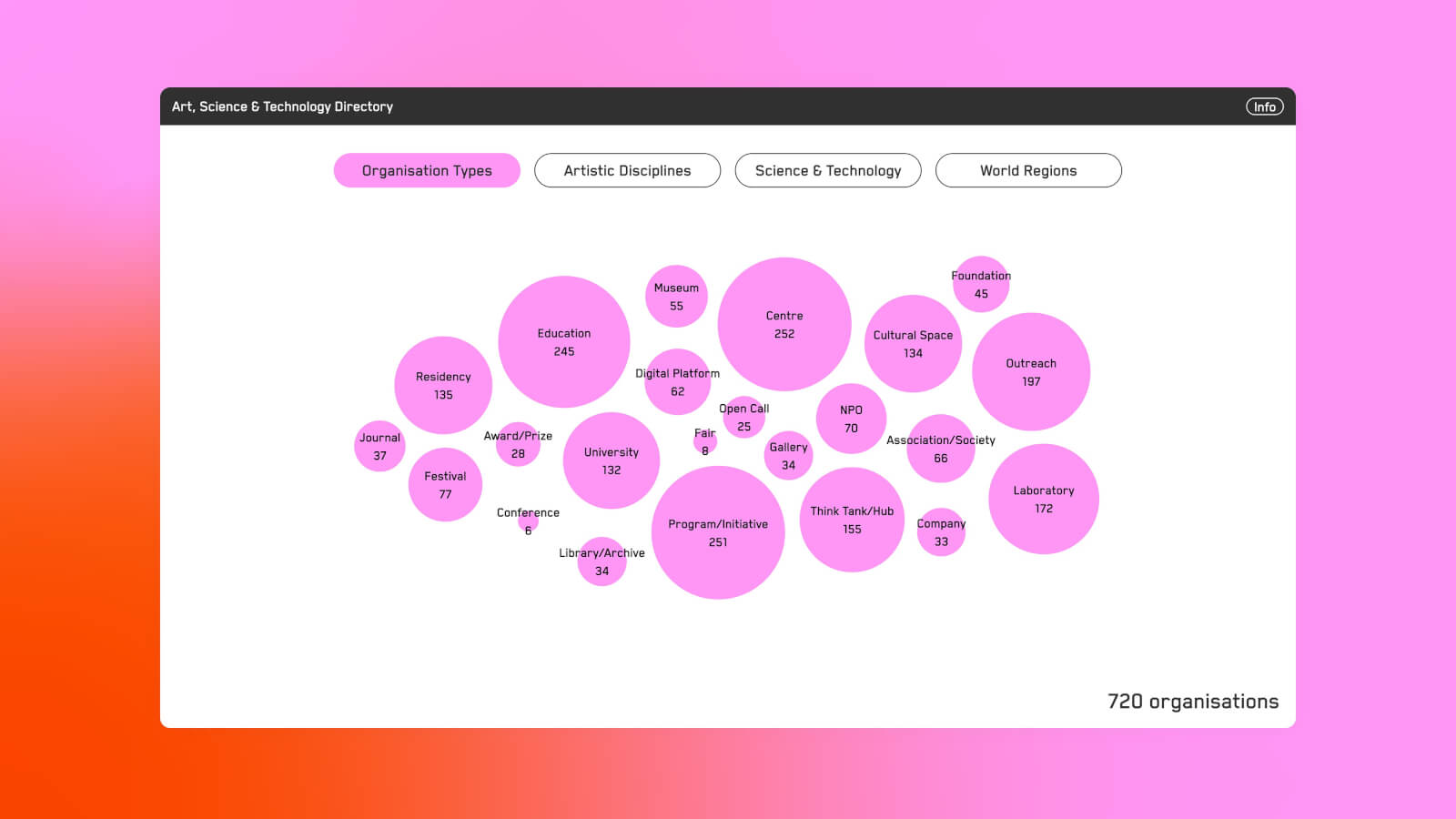
Task: Select the Journal 37 bubble
Action: click(x=379, y=446)
